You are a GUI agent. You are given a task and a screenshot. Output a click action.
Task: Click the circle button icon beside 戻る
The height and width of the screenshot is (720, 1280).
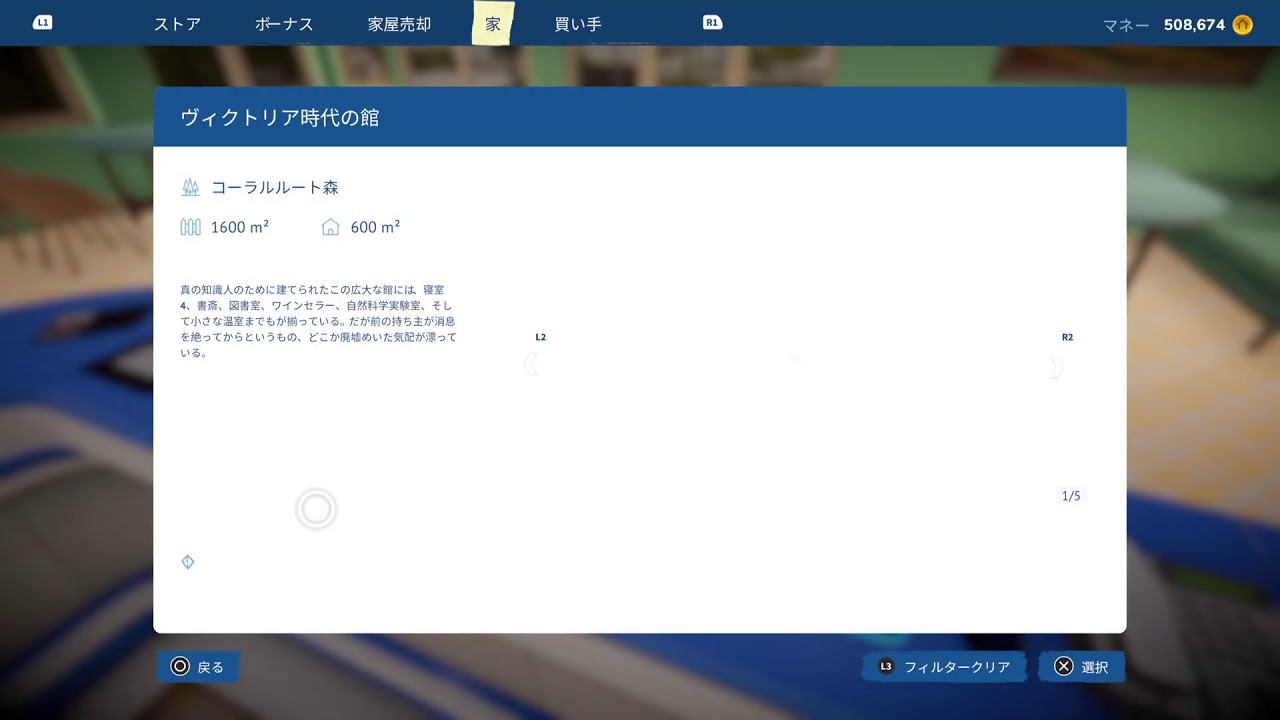point(180,666)
